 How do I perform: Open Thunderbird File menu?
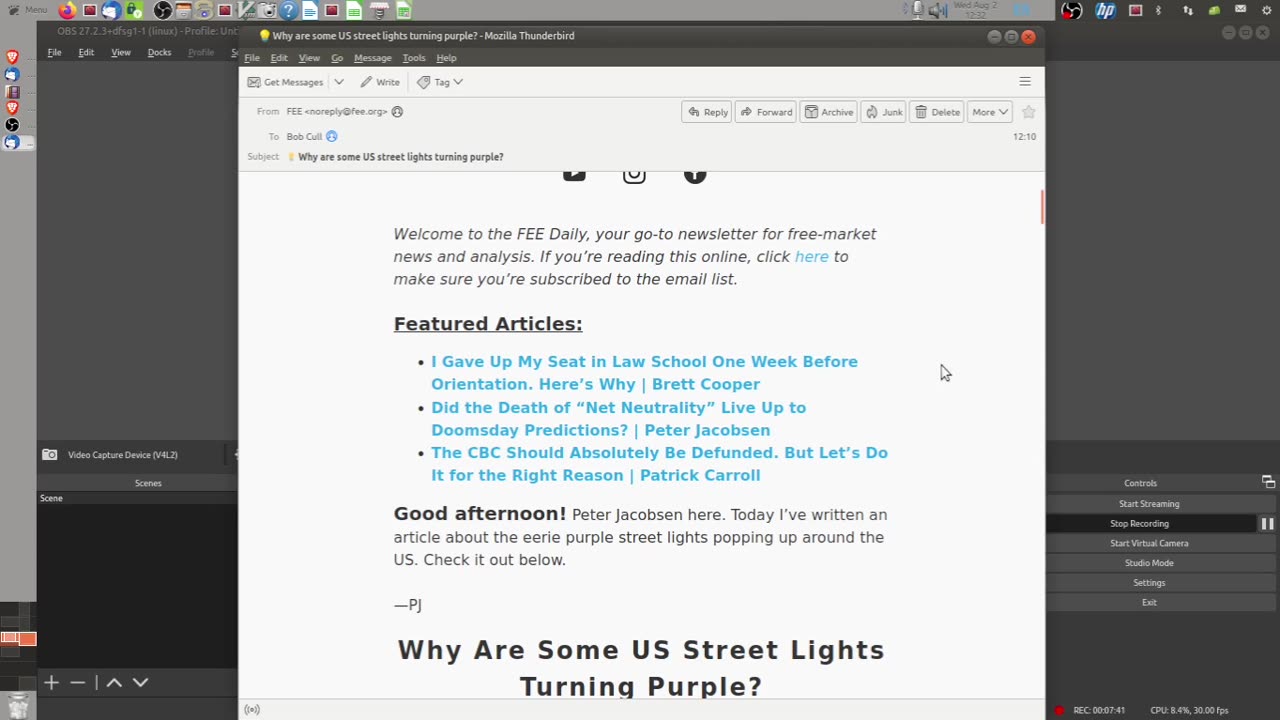(x=252, y=58)
